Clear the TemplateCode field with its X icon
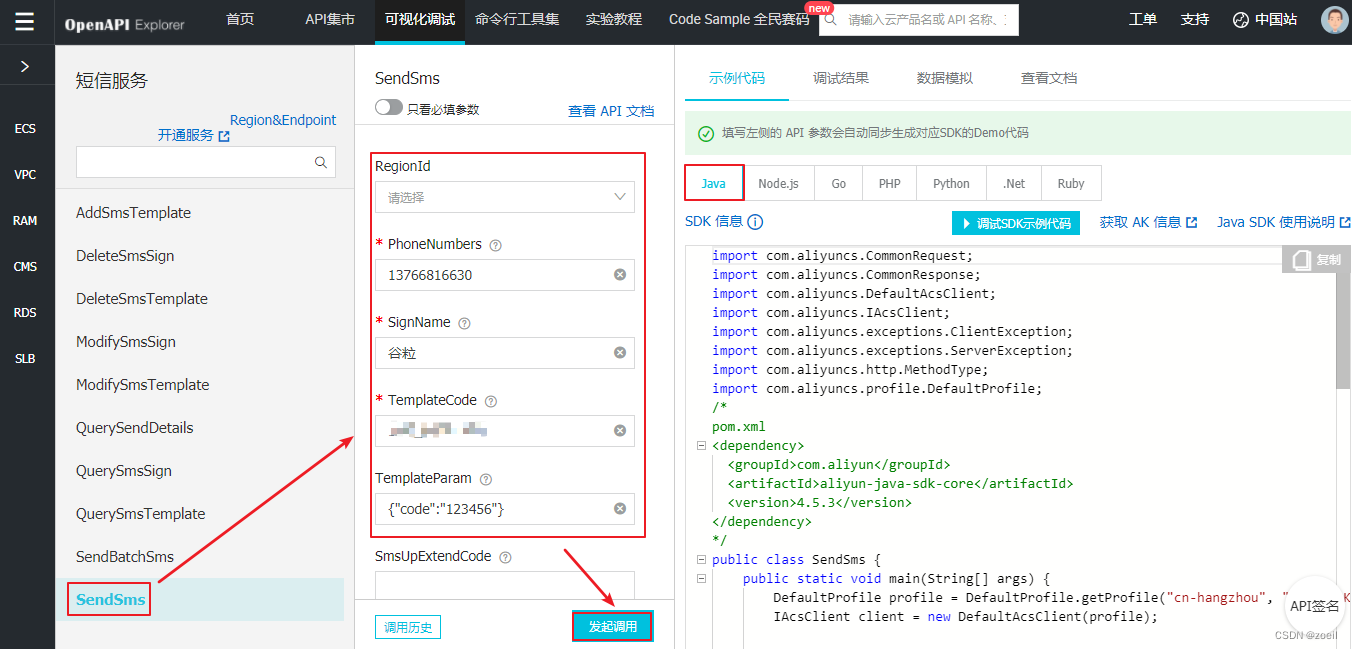1352x649 pixels. click(x=620, y=431)
